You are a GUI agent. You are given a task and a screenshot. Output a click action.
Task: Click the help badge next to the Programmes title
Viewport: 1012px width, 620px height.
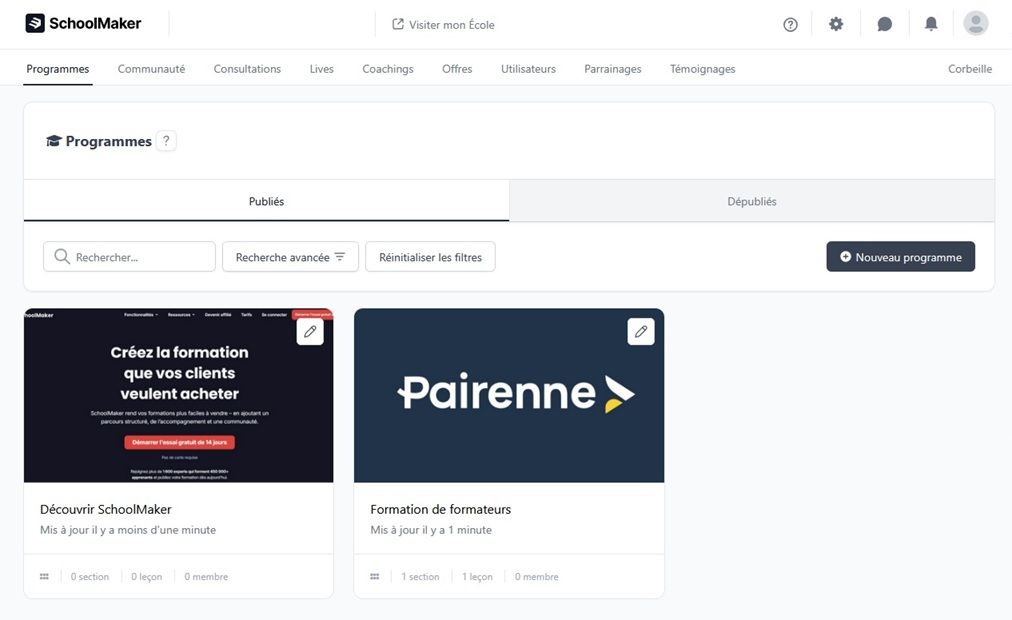pos(166,140)
